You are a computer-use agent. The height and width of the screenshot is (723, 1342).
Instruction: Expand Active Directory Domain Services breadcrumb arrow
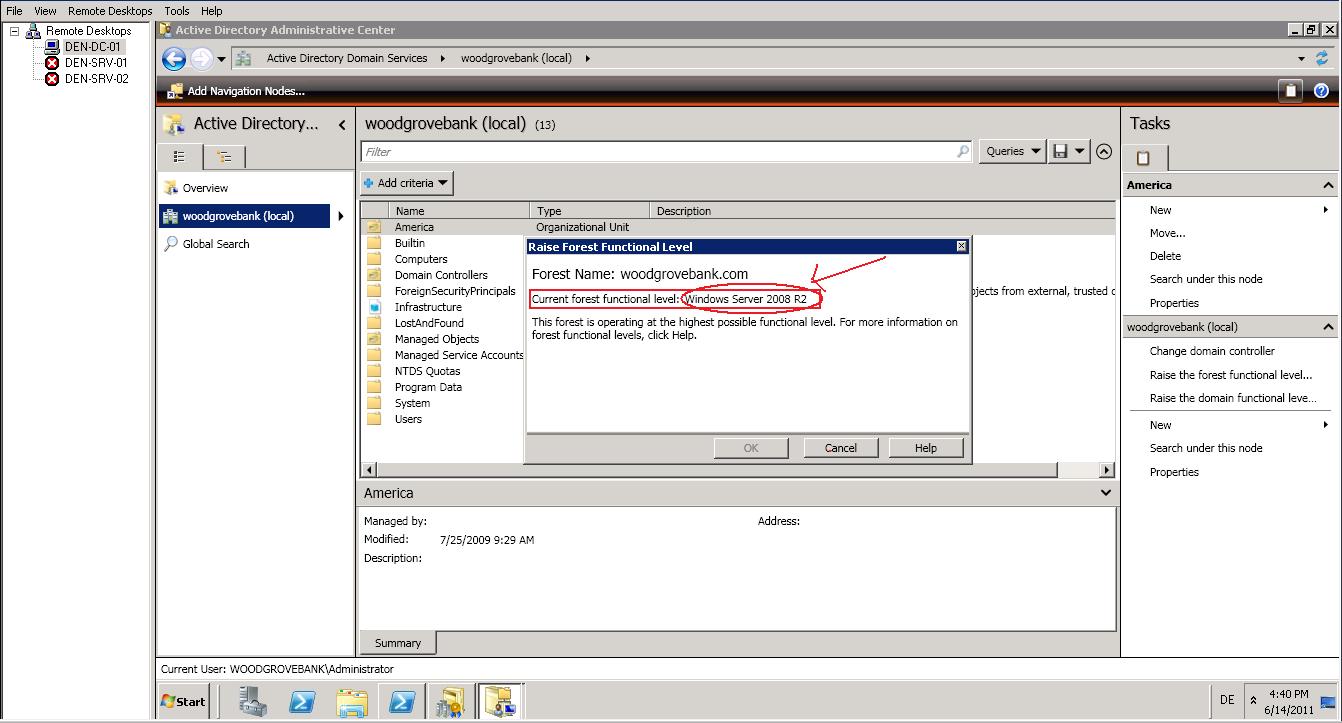pyautogui.click(x=442, y=58)
